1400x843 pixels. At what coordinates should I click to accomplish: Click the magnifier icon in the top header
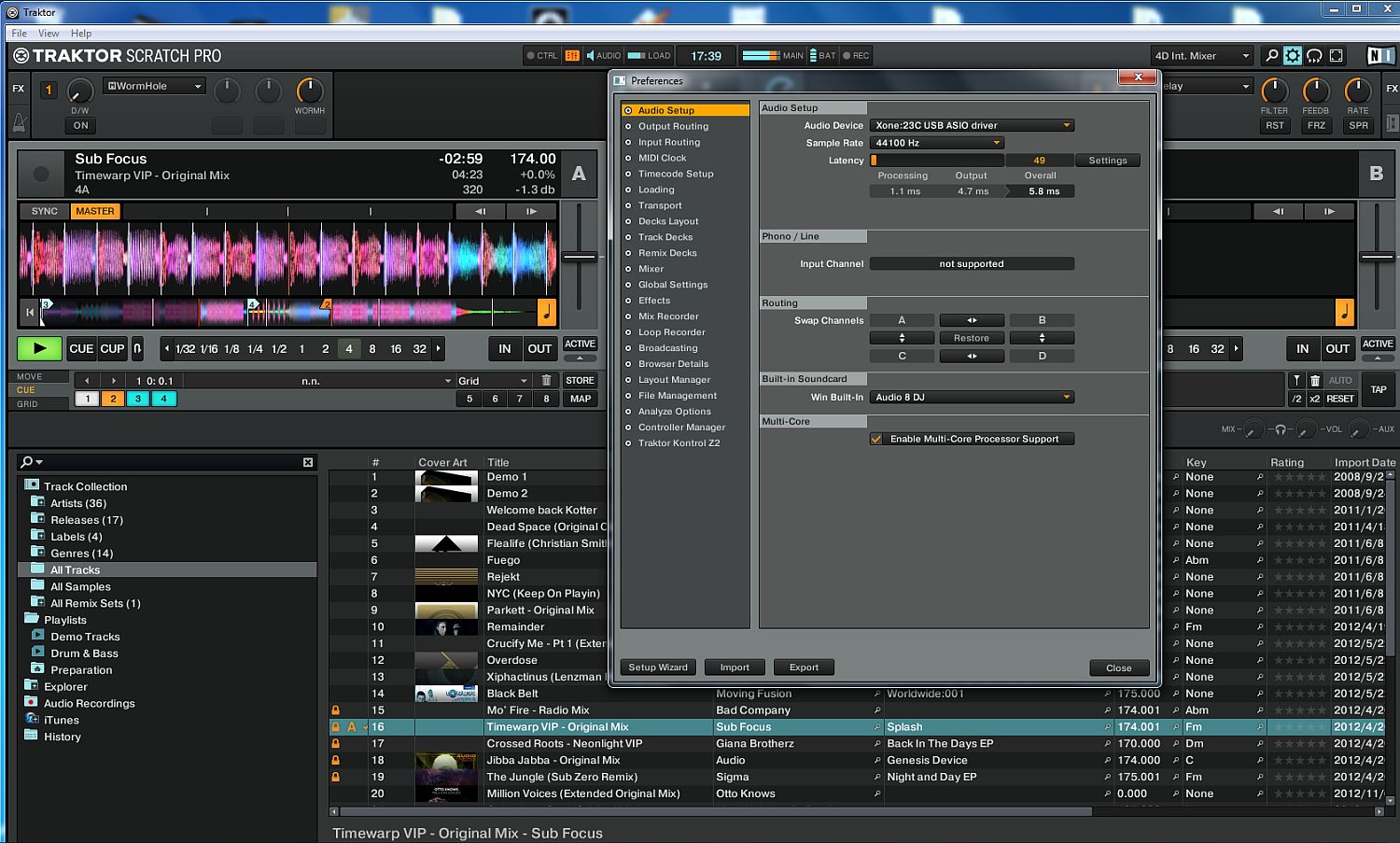[1270, 56]
